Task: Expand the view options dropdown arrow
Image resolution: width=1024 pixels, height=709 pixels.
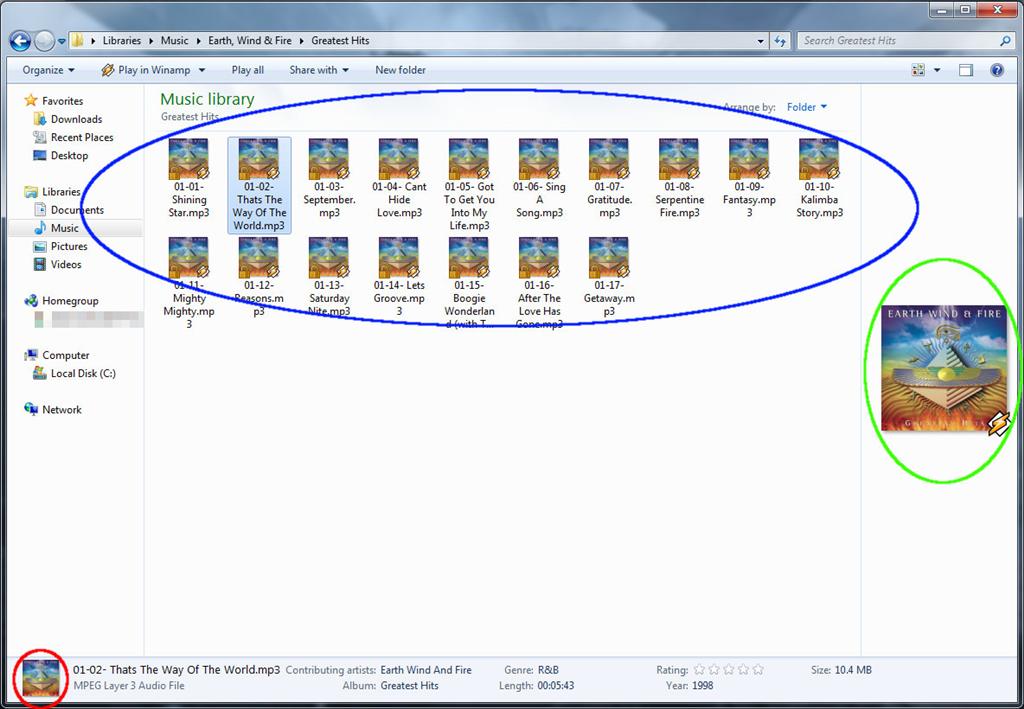Action: tap(937, 70)
